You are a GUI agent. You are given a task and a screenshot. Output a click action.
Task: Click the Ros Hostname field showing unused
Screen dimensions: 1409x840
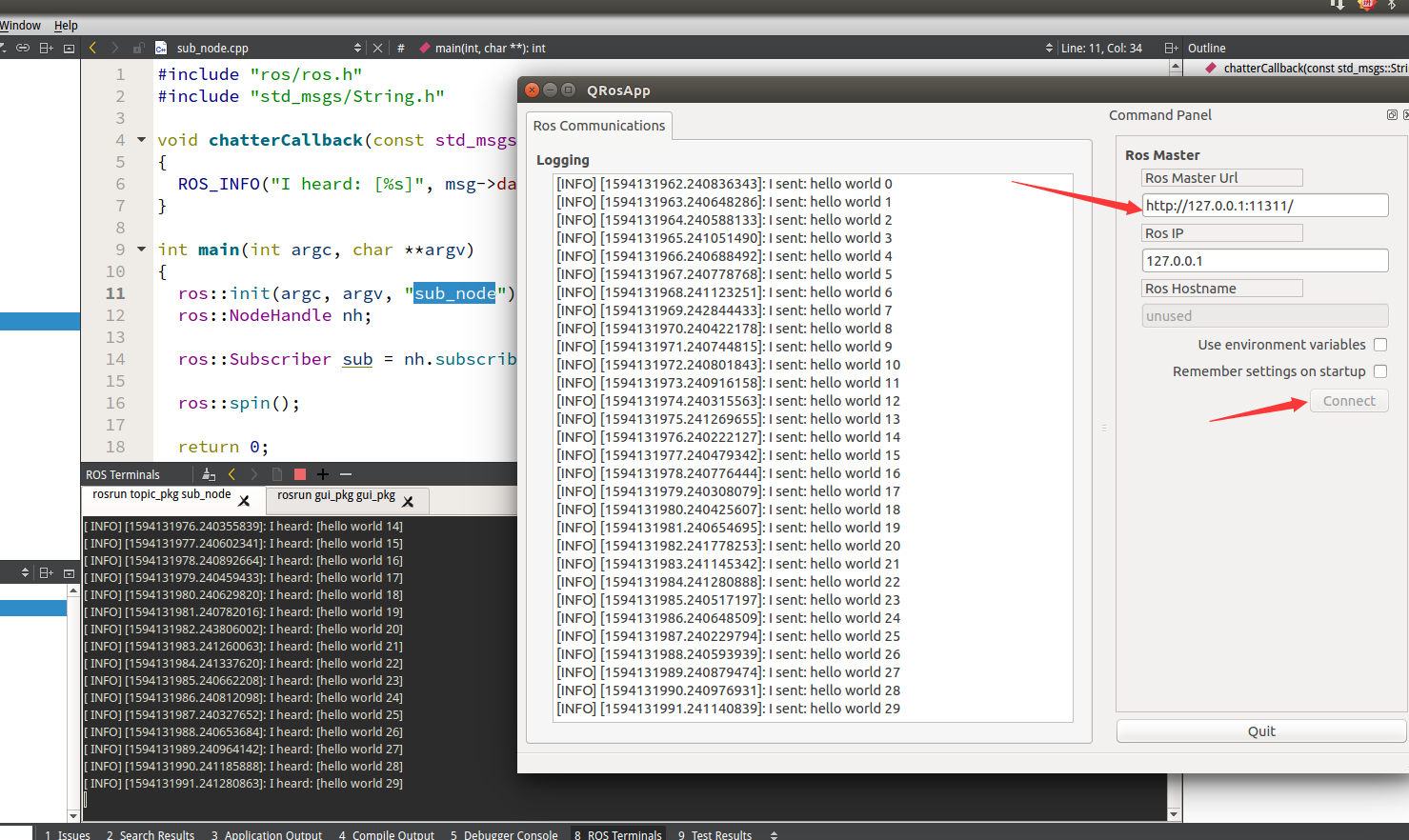pos(1265,316)
